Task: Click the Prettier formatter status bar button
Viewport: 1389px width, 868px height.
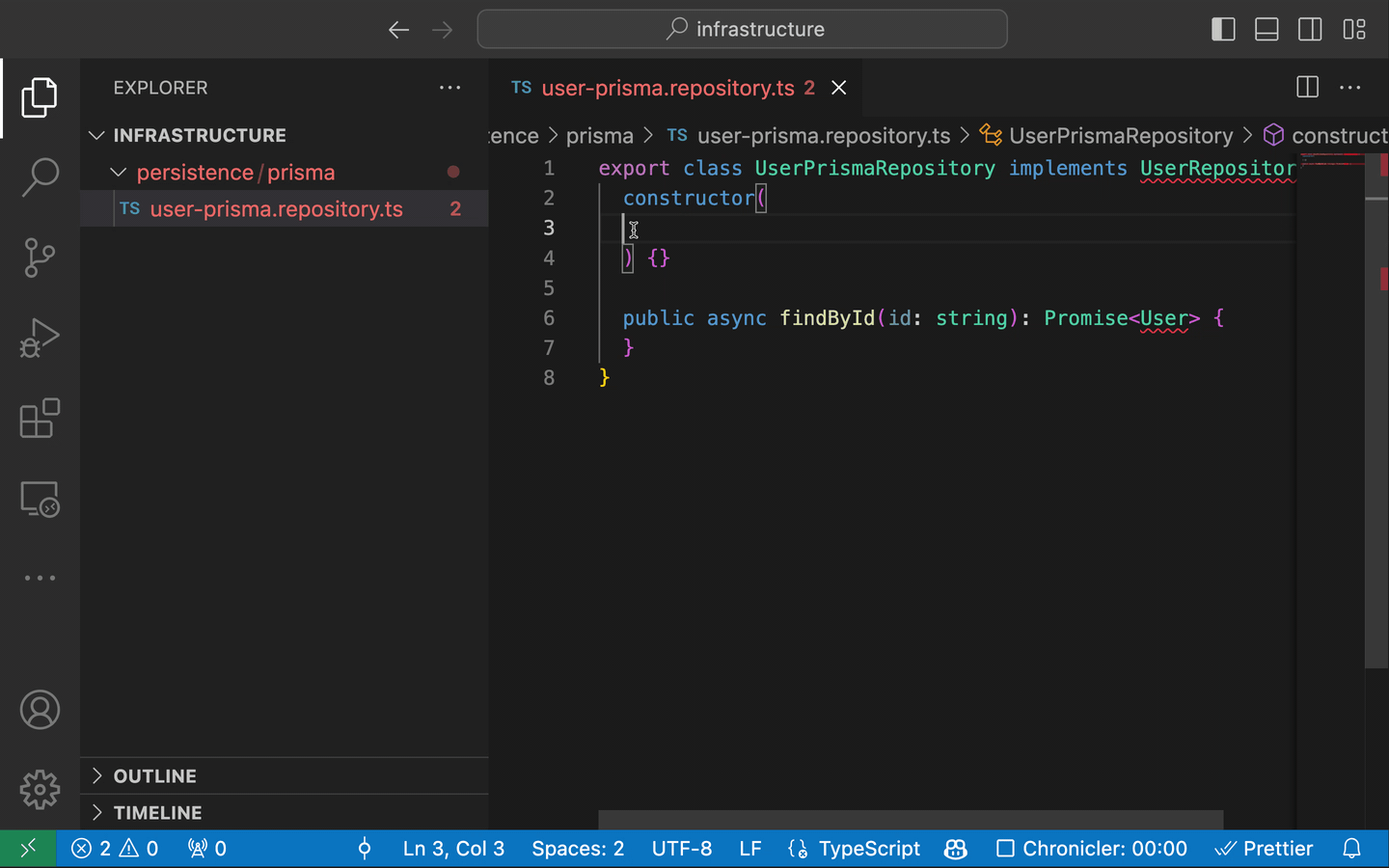Action: pos(1264,849)
